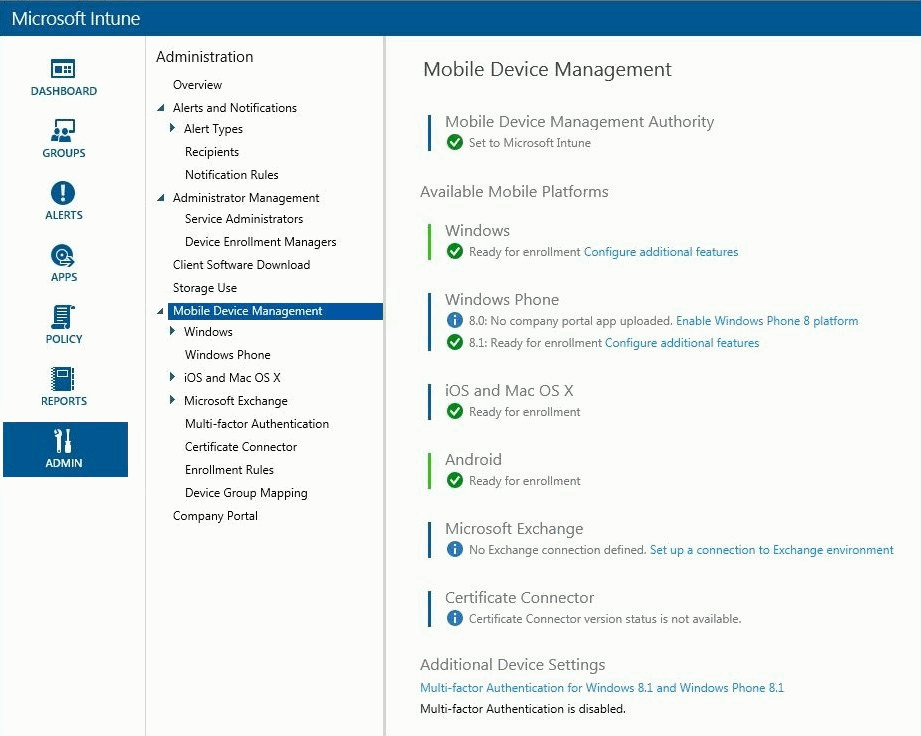This screenshot has width=921, height=736.
Task: Click green check icon under Mobile Device Management Authority
Action: point(455,143)
